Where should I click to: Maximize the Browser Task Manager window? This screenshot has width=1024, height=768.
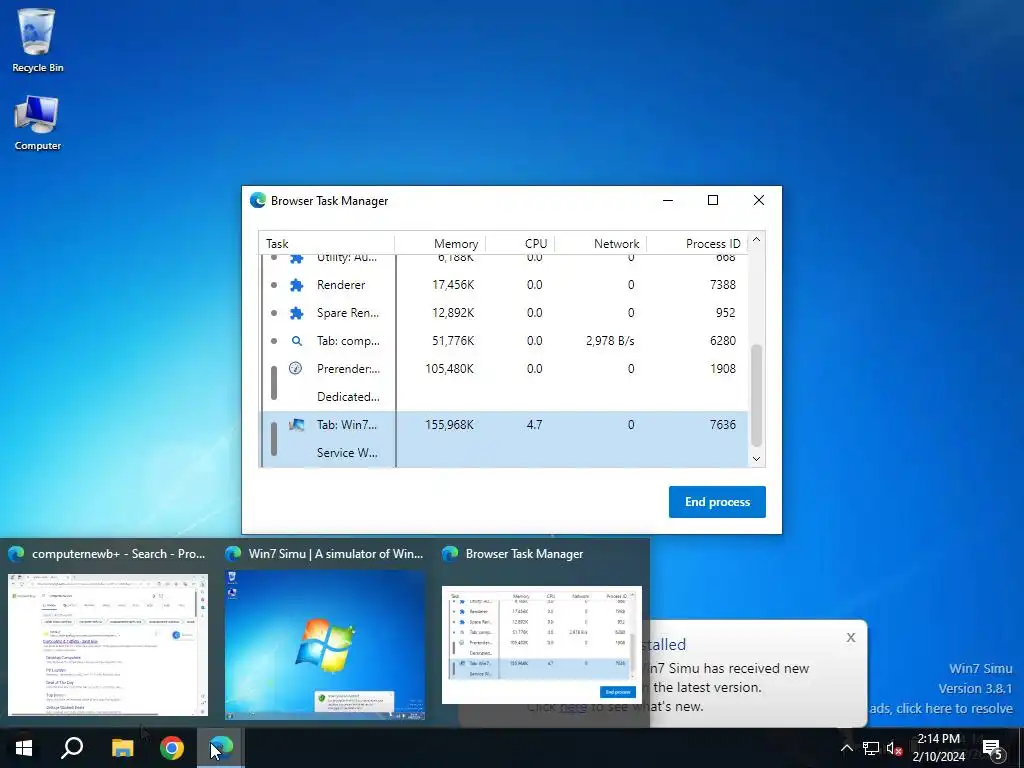point(713,200)
